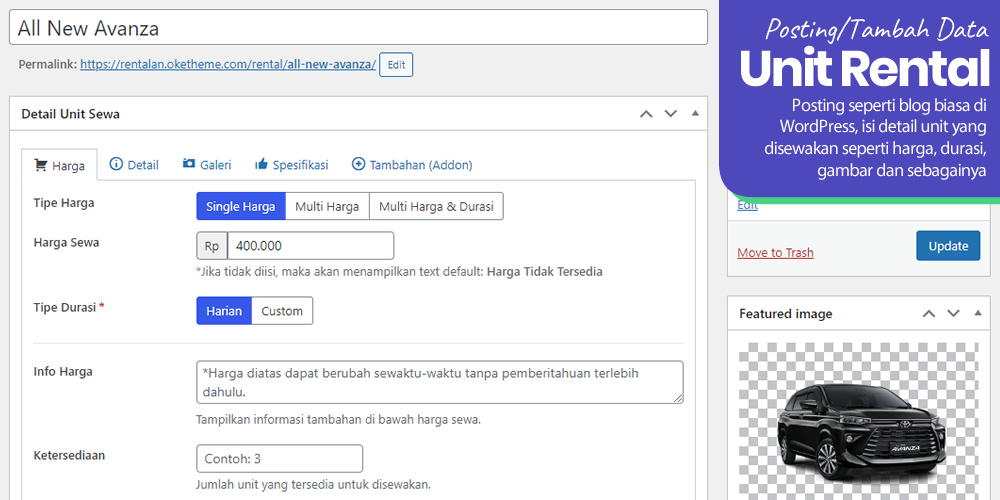Move Detail Unit Sewa panel up
Screen dimensions: 1000x500
tap(646, 114)
